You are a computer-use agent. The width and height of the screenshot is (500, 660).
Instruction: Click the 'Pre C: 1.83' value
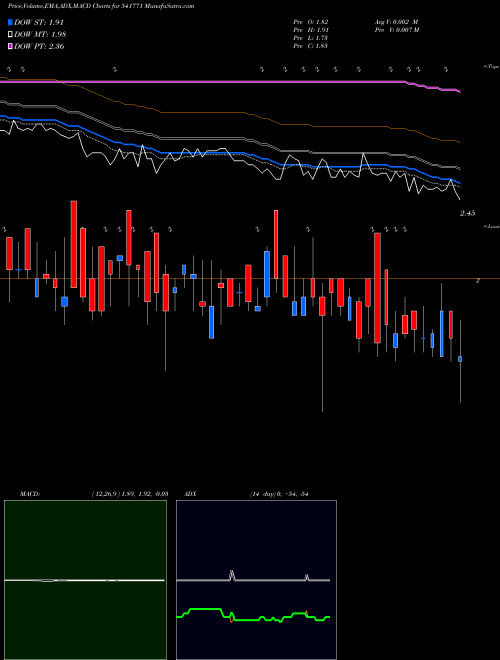point(311,46)
